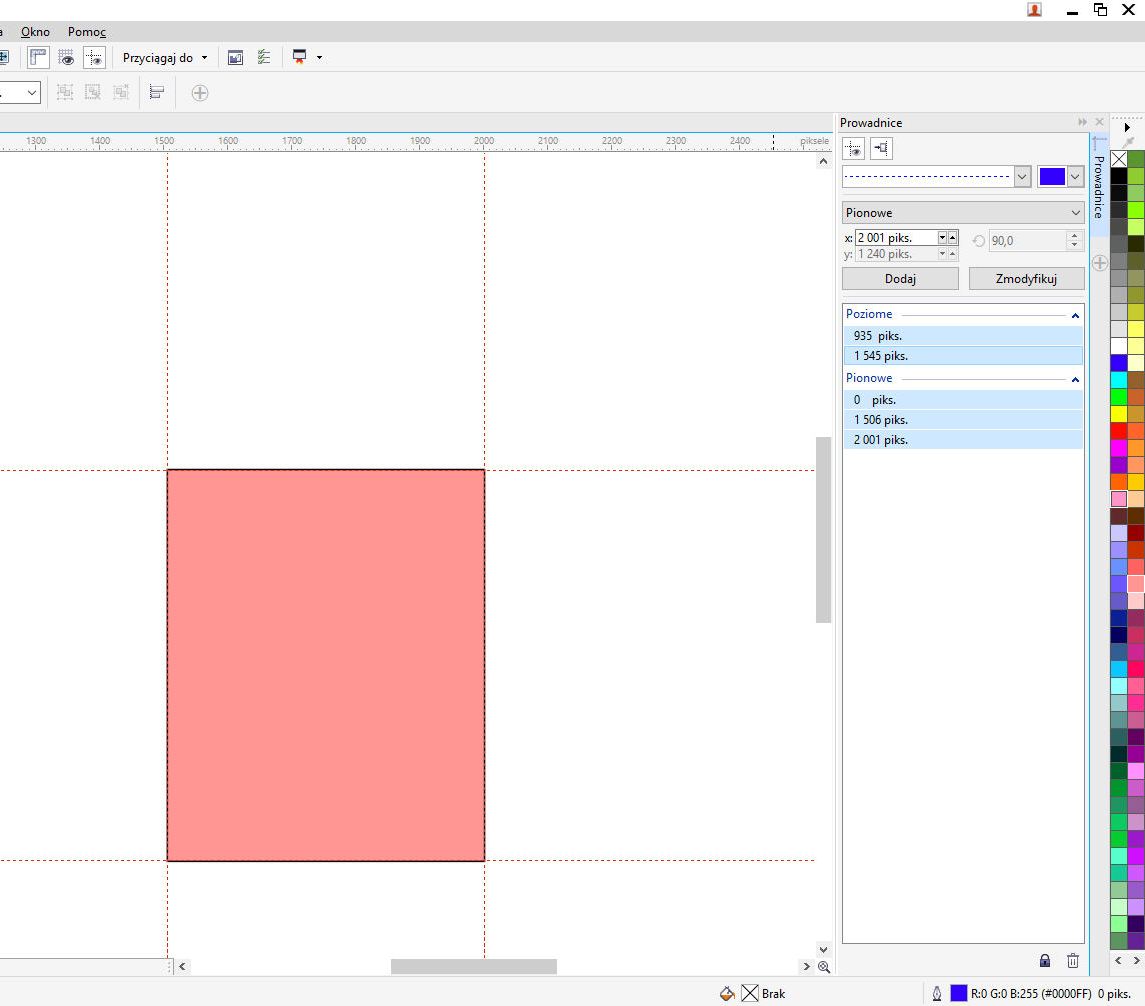Open the options dialog icon in the toolbar
This screenshot has width=1145, height=1006.
235,58
